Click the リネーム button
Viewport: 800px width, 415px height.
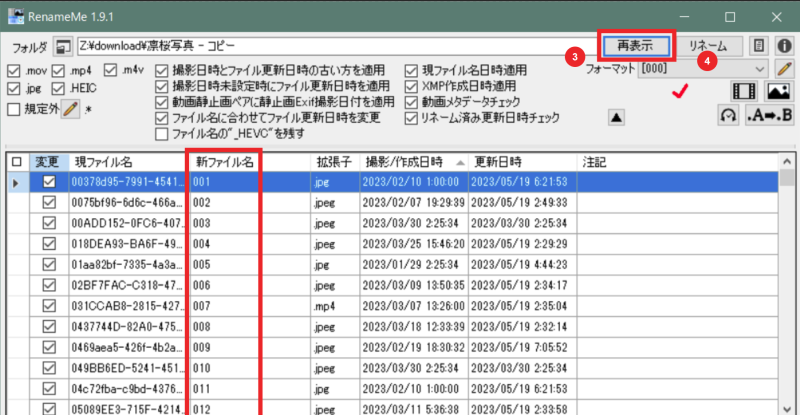pyautogui.click(x=708, y=46)
